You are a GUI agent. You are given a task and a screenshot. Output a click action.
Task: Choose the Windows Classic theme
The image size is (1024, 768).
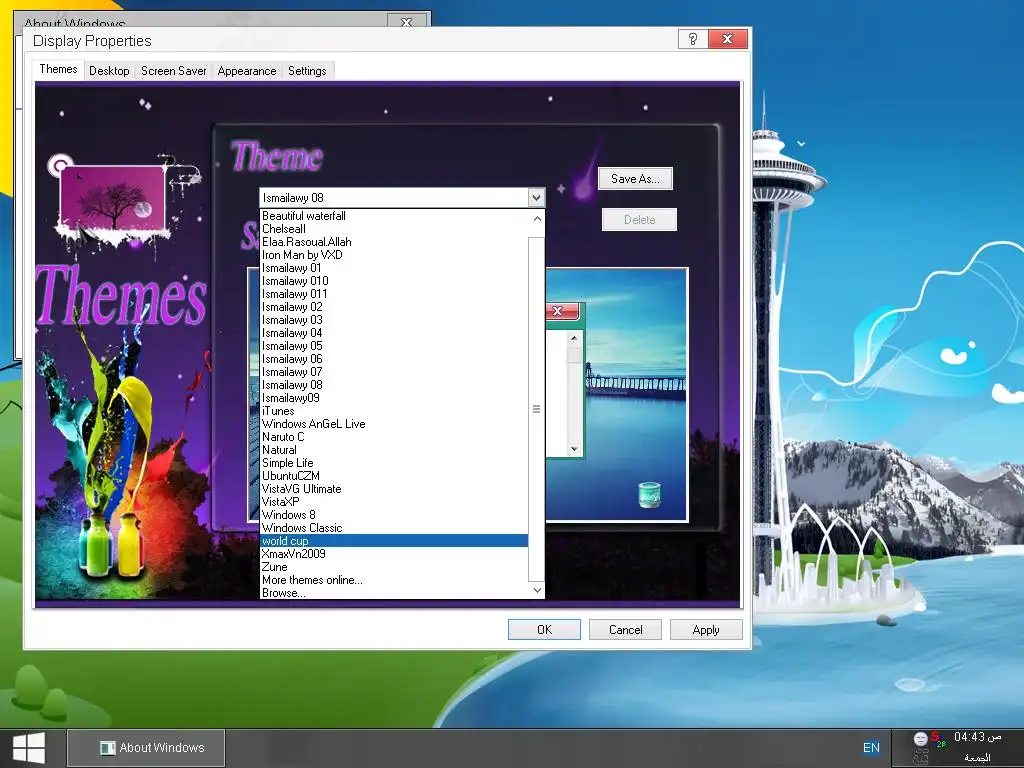pyautogui.click(x=394, y=528)
